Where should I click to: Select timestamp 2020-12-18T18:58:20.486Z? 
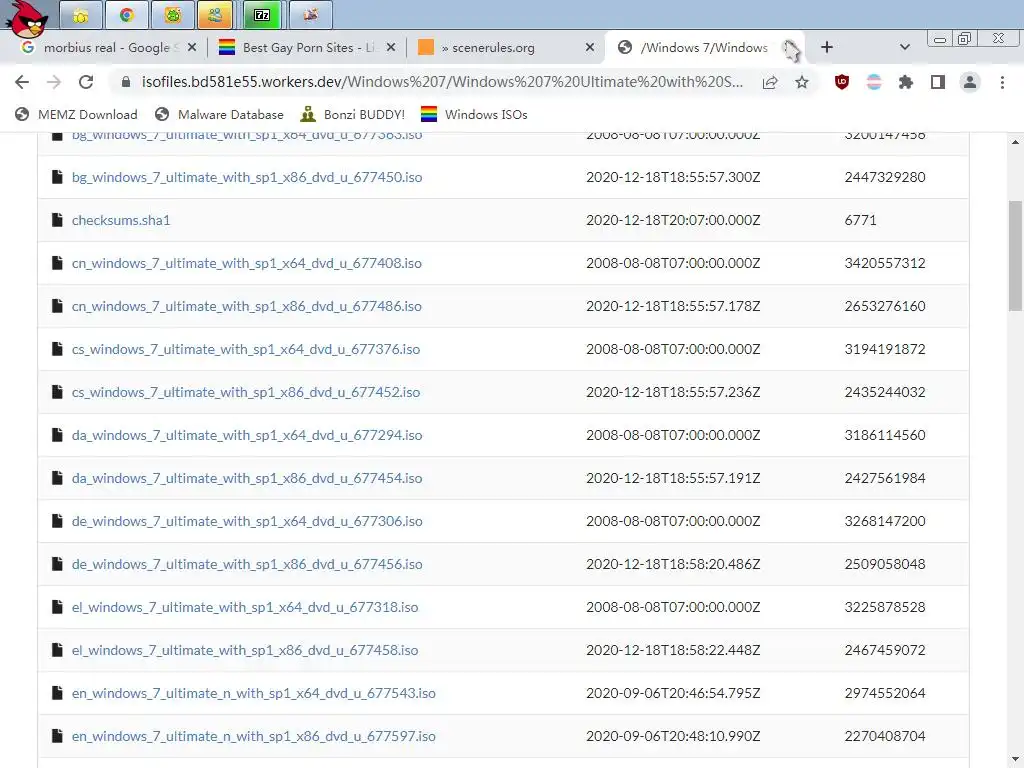673,564
